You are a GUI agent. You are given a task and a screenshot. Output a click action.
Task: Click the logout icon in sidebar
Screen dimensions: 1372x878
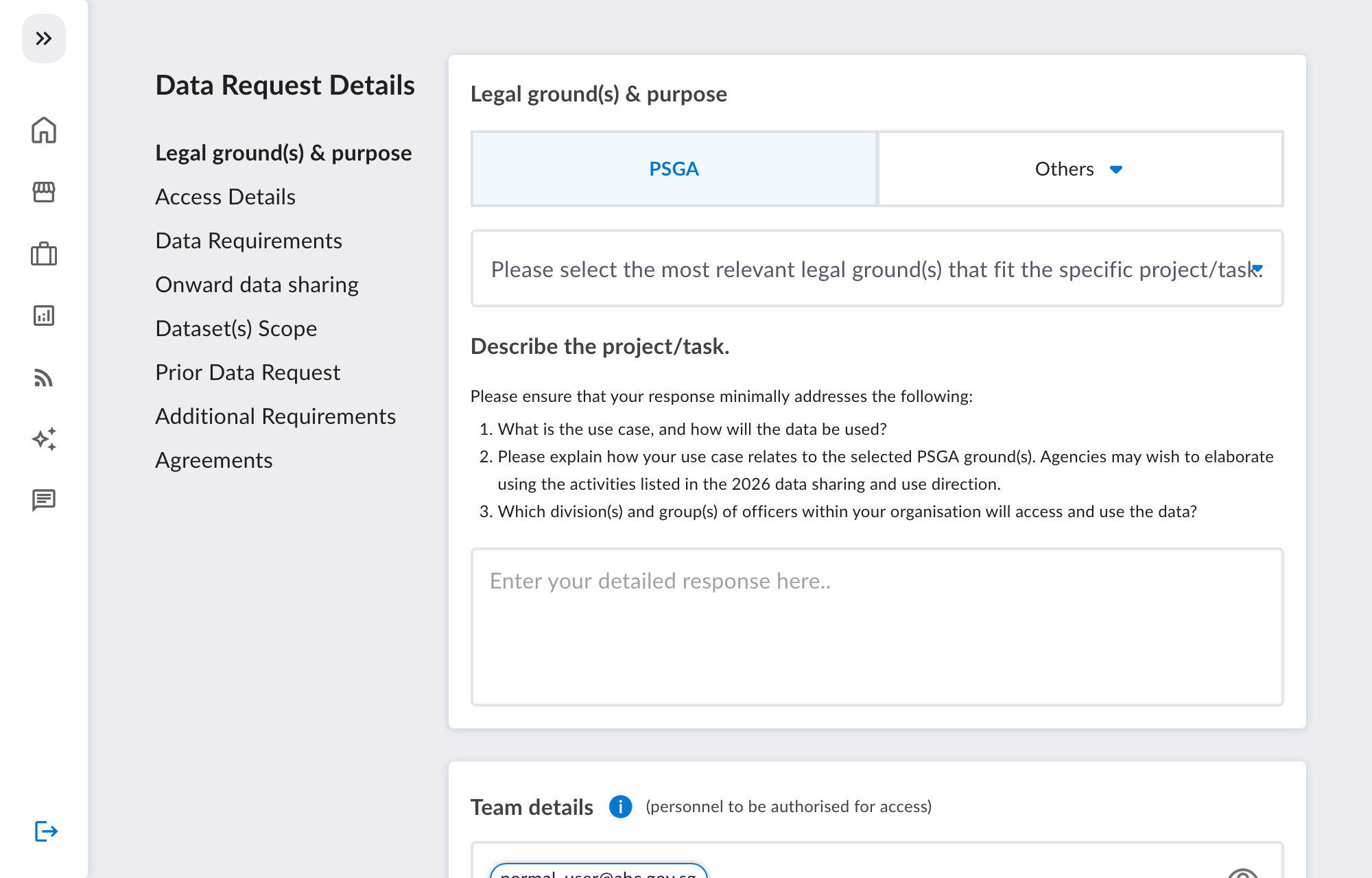(46, 831)
